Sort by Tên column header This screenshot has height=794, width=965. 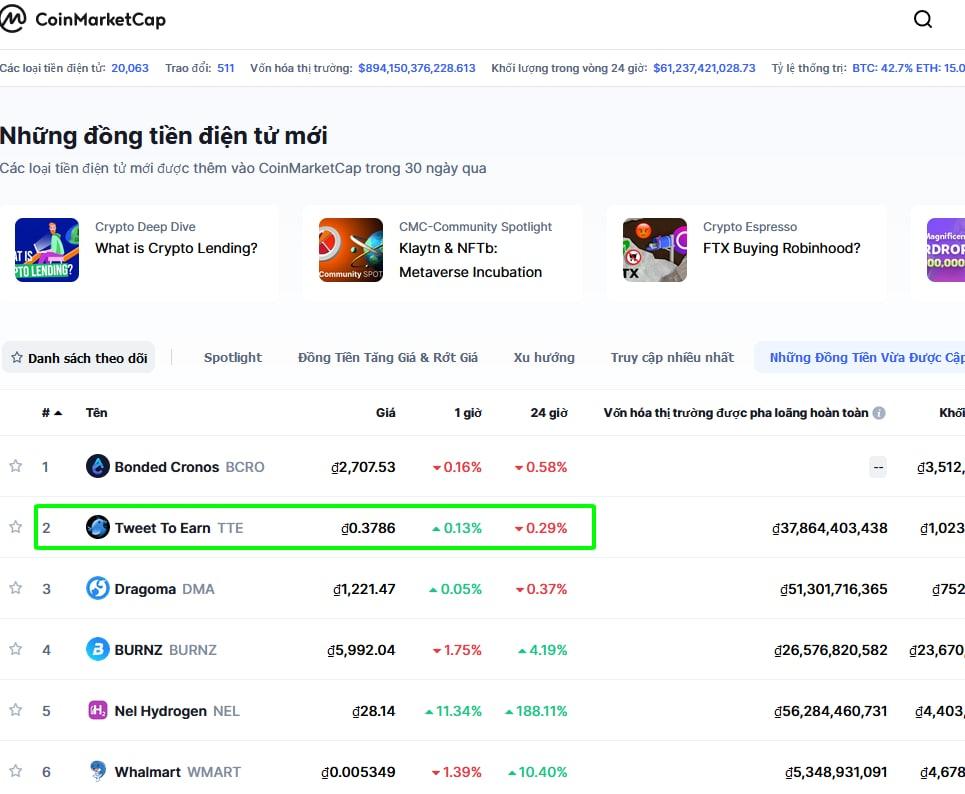[96, 413]
